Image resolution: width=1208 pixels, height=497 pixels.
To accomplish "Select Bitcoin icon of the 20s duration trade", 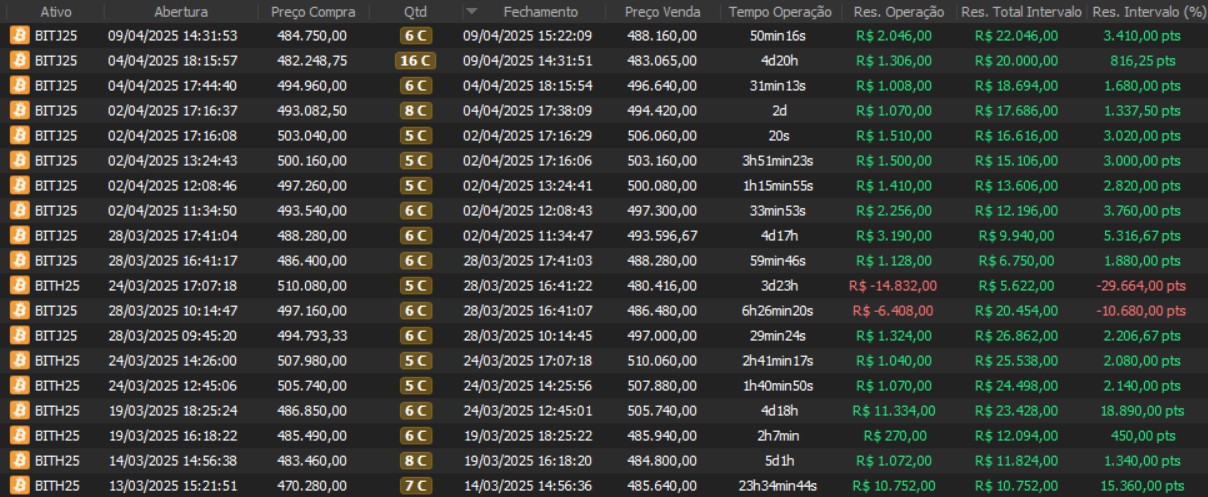I will click(18, 135).
